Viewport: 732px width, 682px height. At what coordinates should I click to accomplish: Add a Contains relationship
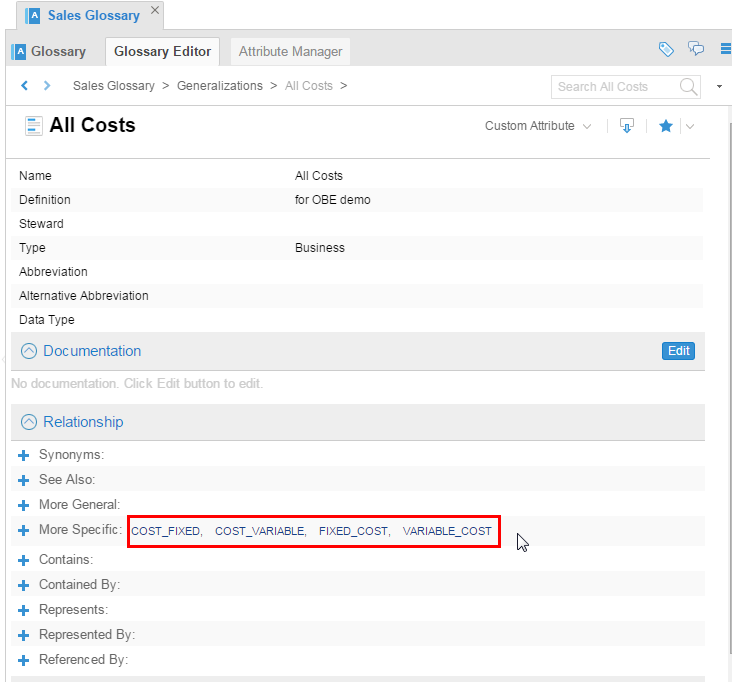23,561
